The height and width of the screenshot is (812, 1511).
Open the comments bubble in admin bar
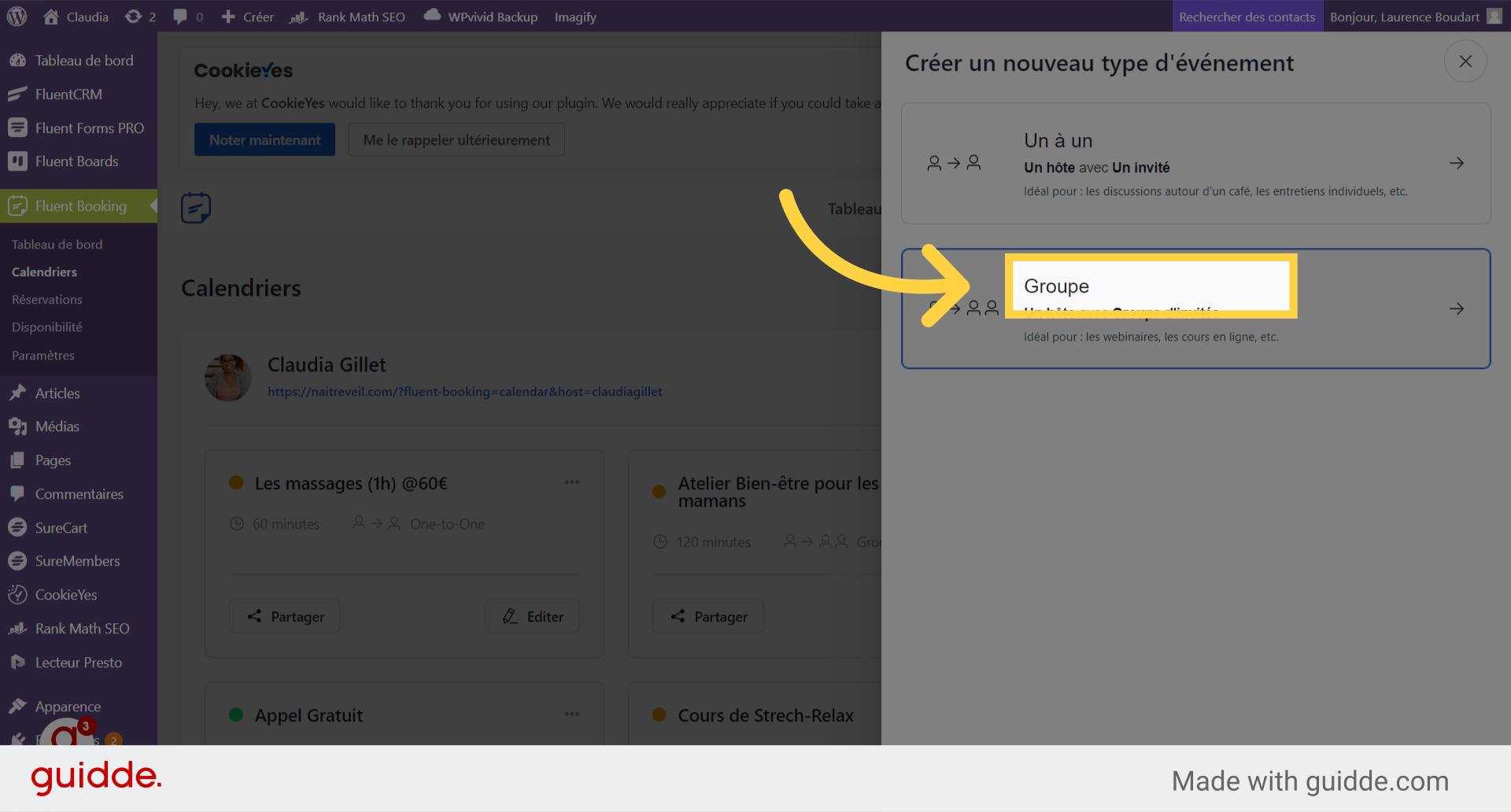[188, 17]
